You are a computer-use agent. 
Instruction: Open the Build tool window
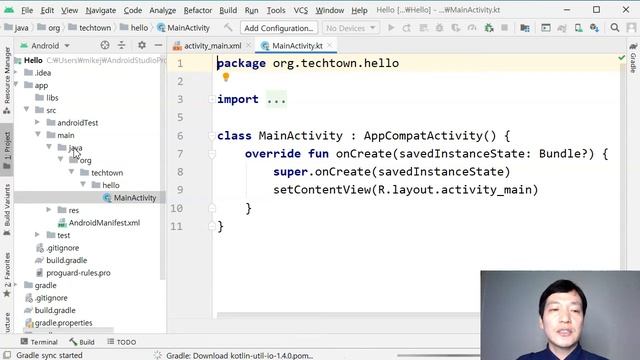[x=82, y=342]
